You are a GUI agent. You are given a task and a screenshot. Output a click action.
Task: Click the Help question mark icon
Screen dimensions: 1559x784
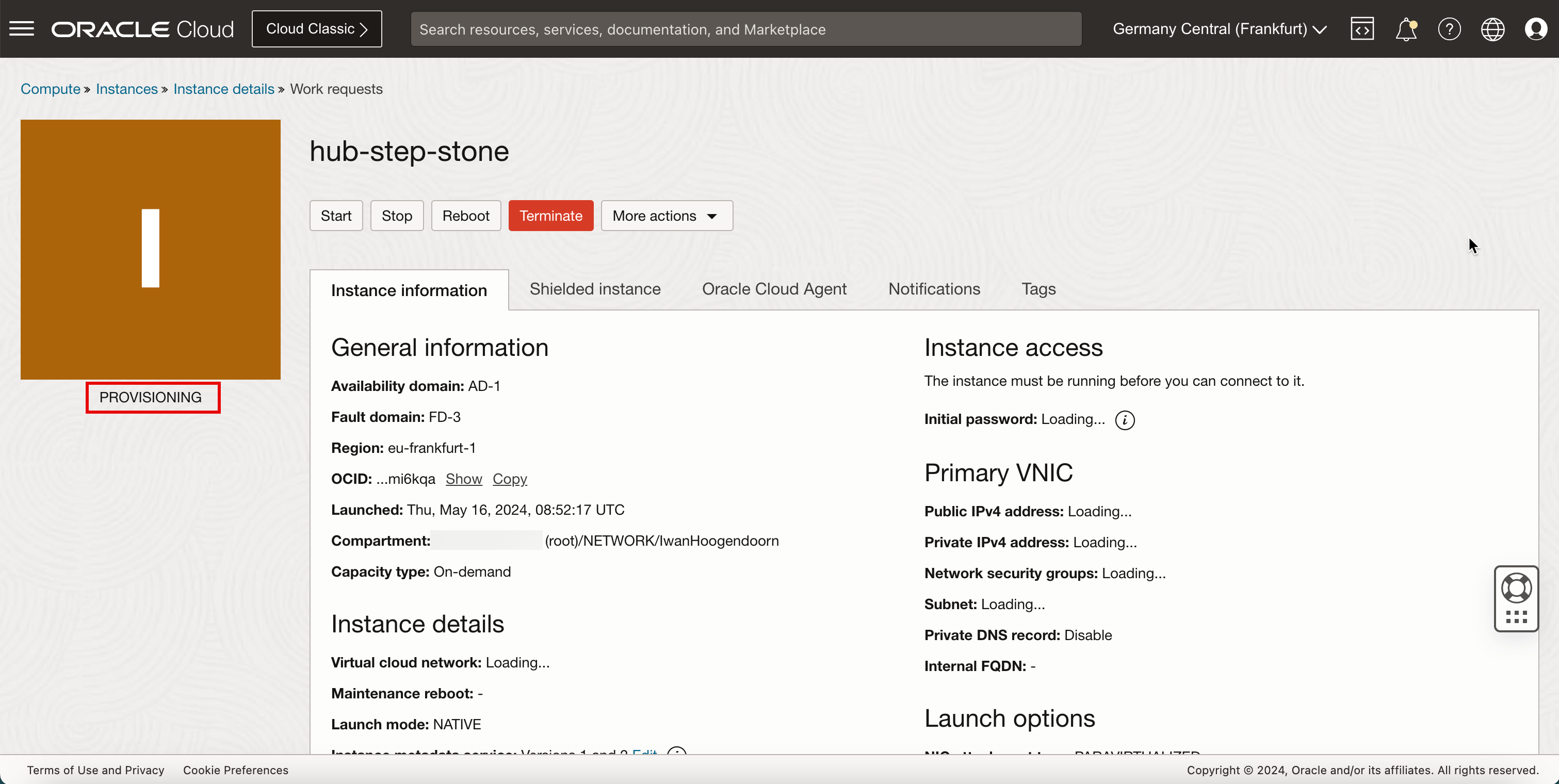coord(1449,29)
